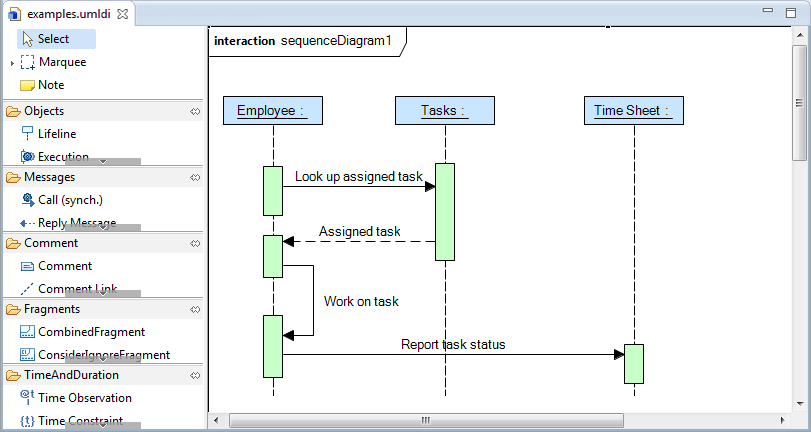811x432 pixels.
Task: Select the CombinedFragment tool
Action: 90,332
